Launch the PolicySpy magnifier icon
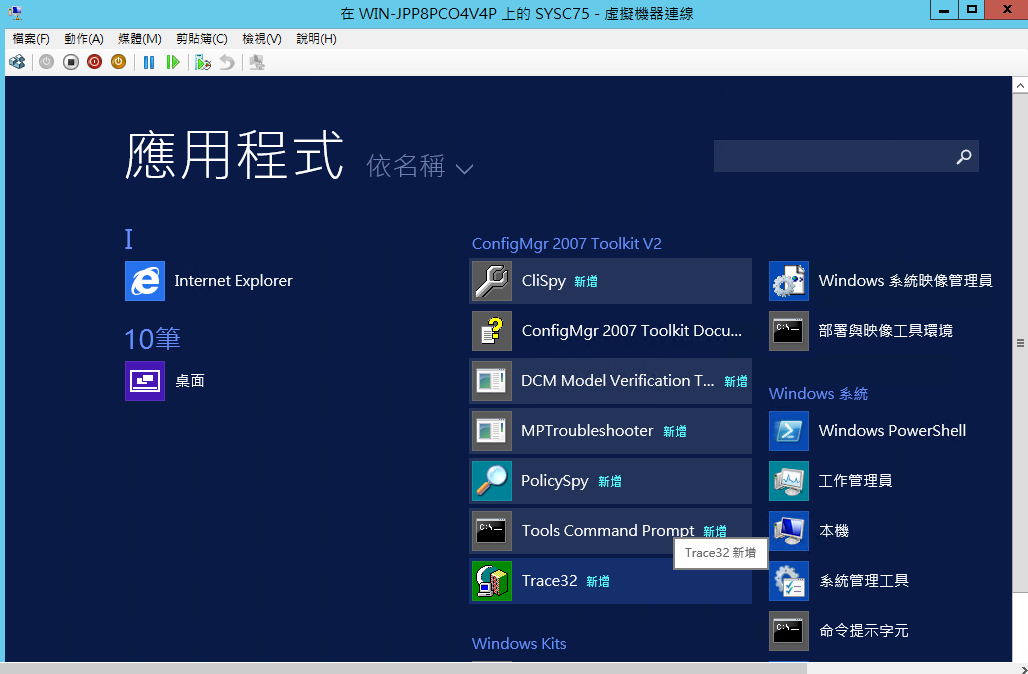Screen dimensions: 1028x674 click(492, 481)
